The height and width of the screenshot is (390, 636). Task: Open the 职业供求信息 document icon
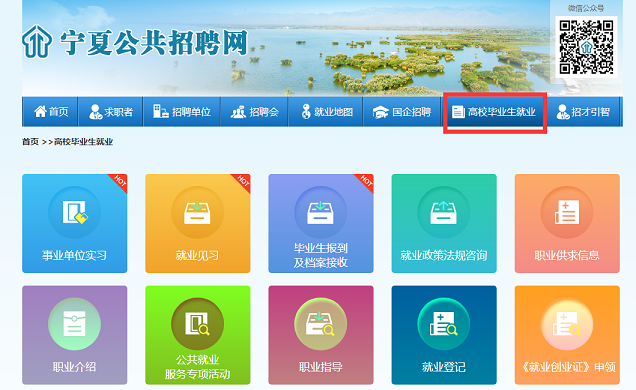pos(567,212)
